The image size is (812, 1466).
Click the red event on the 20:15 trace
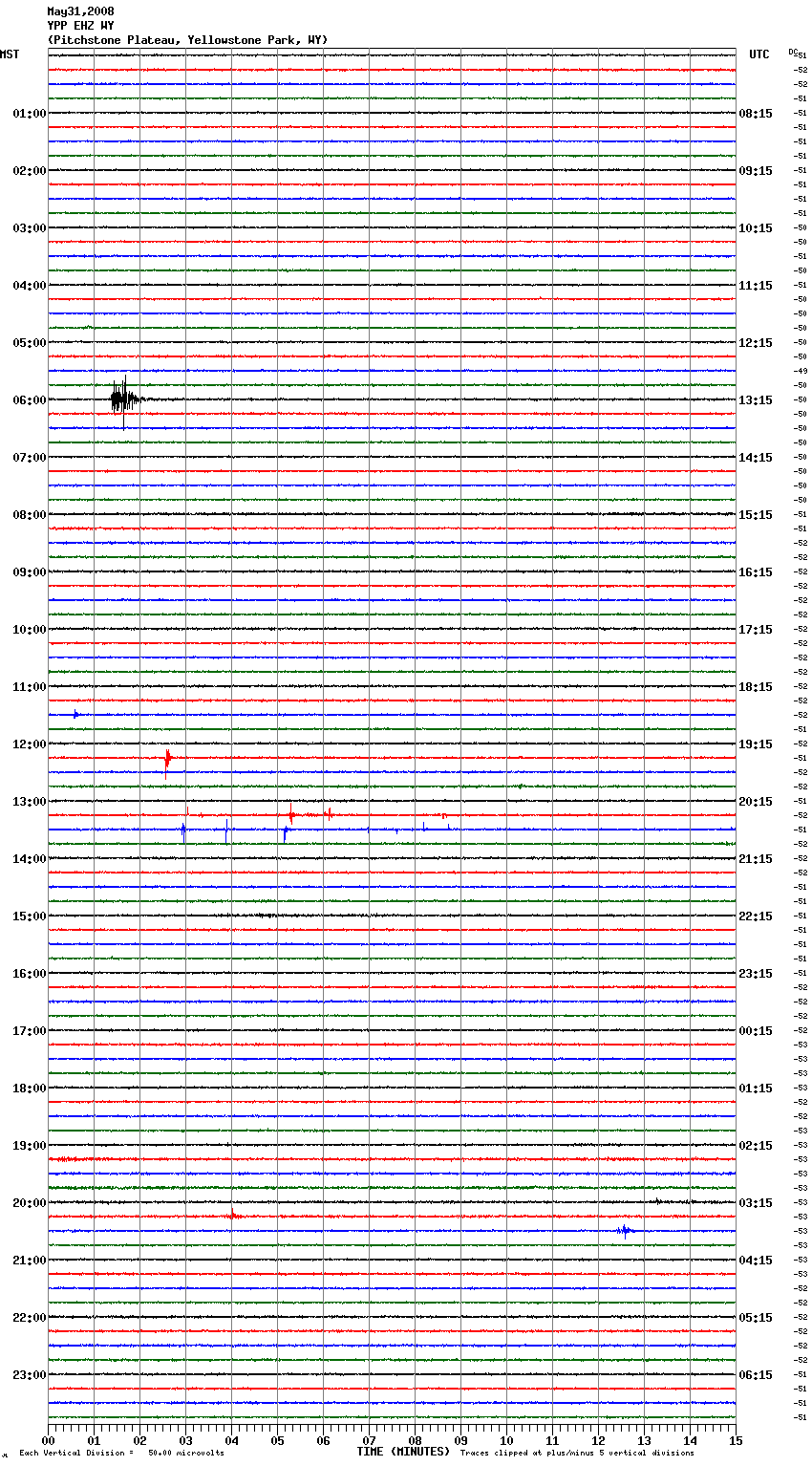click(x=233, y=1216)
